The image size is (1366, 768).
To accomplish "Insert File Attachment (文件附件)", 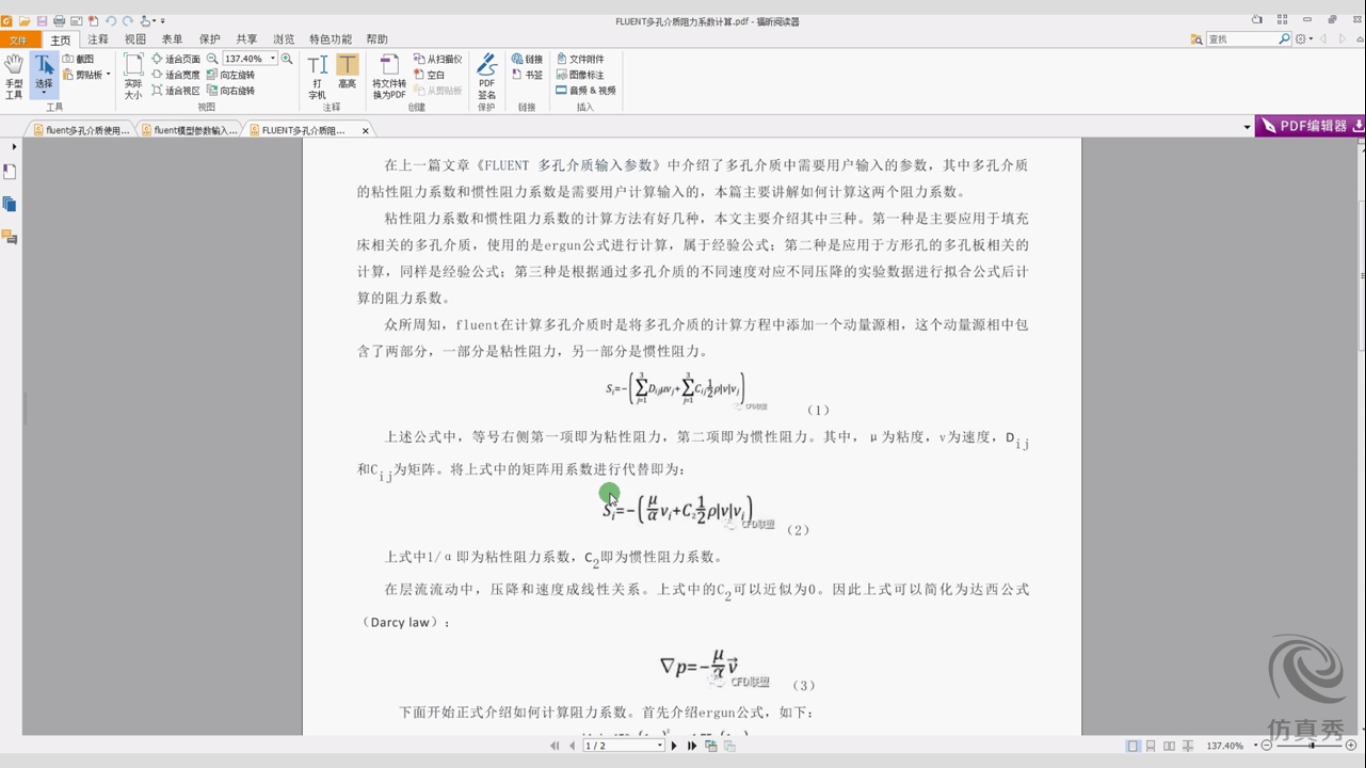I will [580, 59].
